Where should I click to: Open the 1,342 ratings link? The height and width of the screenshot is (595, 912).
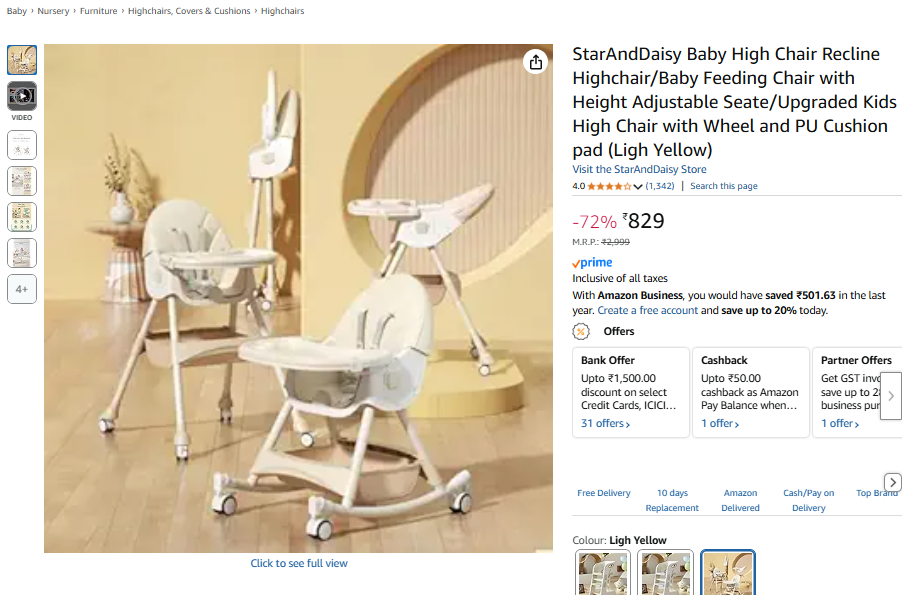tap(660, 186)
